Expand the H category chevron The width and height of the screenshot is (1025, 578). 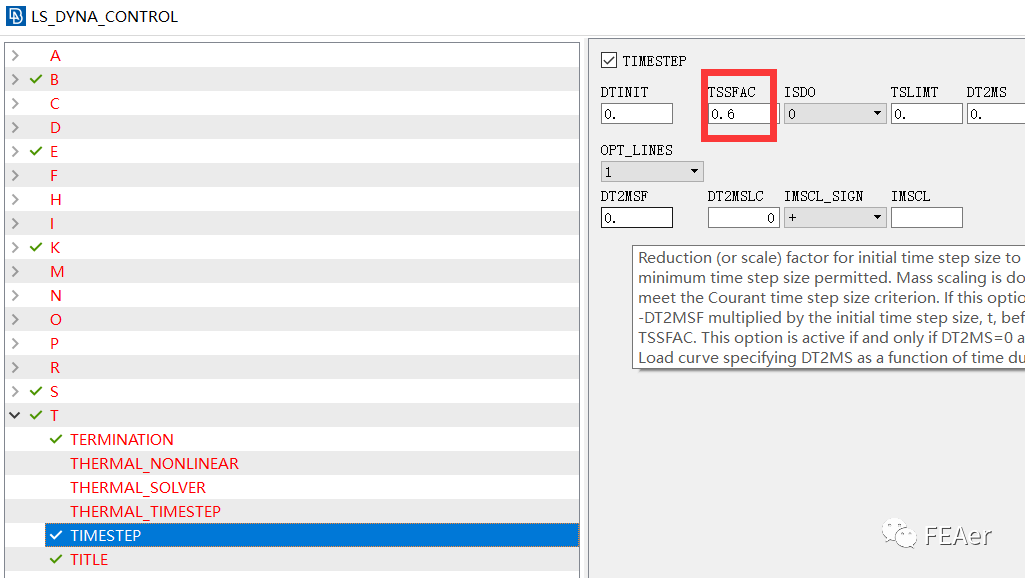coord(15,199)
